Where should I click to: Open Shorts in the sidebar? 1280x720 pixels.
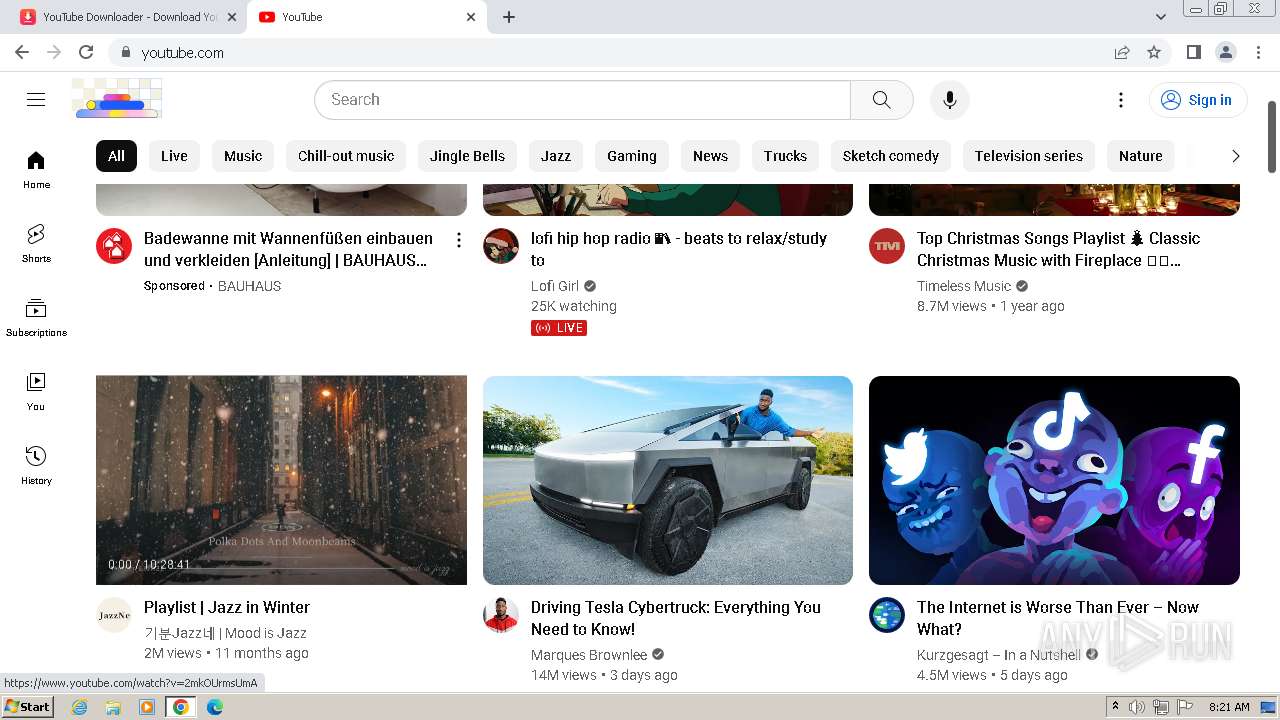[36, 244]
